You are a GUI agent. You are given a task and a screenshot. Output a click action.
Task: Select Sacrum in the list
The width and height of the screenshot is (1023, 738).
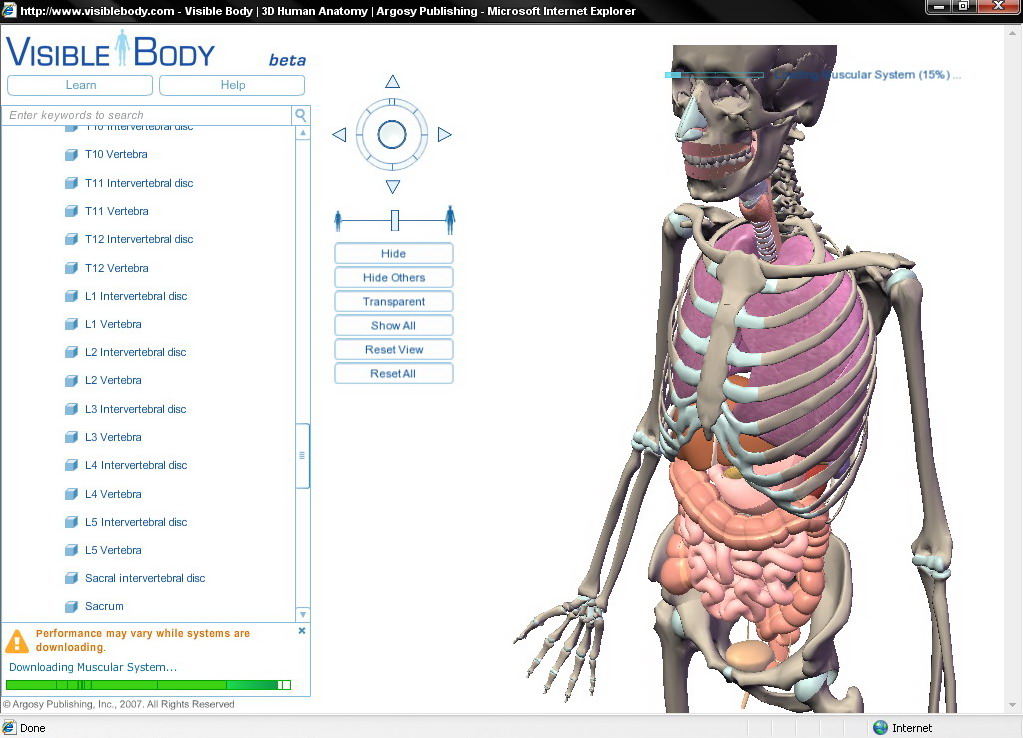pos(104,607)
